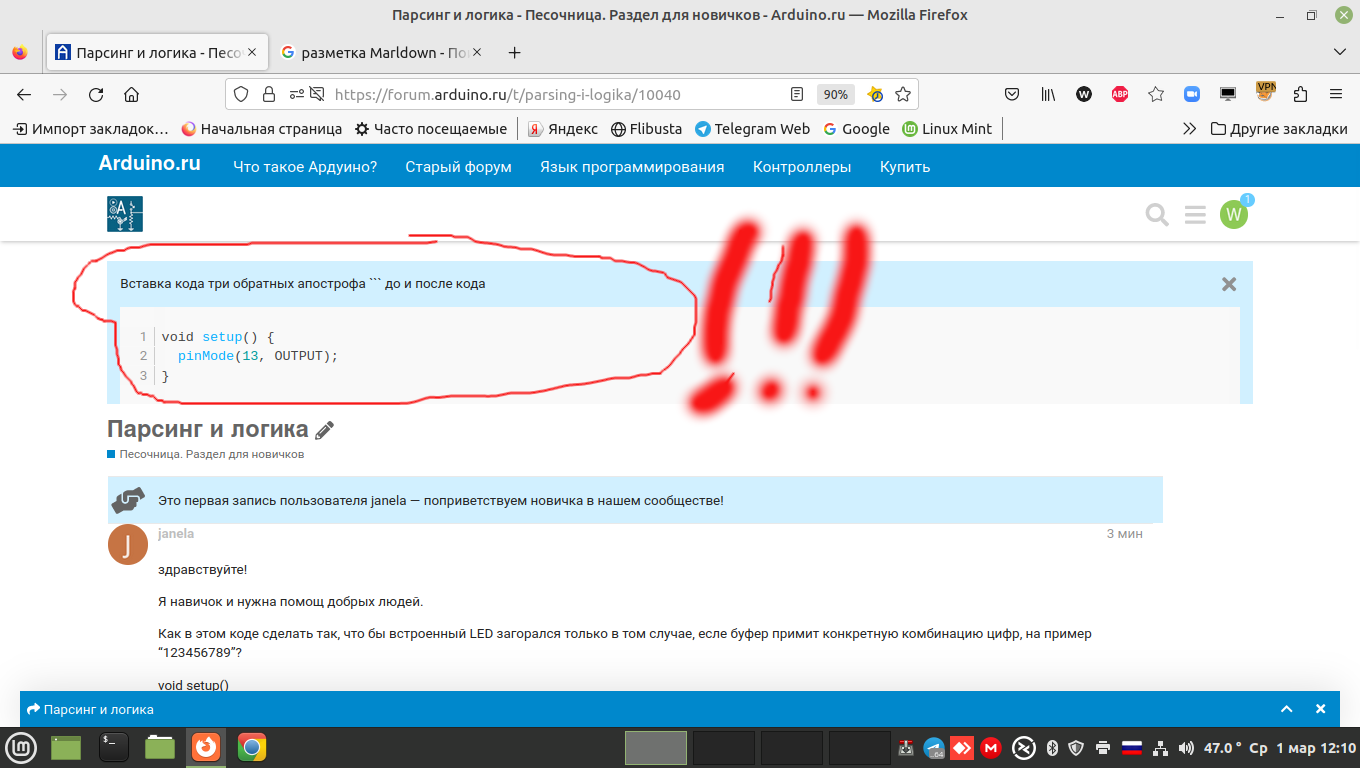The height and width of the screenshot is (768, 1360).
Task: Go to the Arduino.ru home link
Action: click(x=149, y=164)
